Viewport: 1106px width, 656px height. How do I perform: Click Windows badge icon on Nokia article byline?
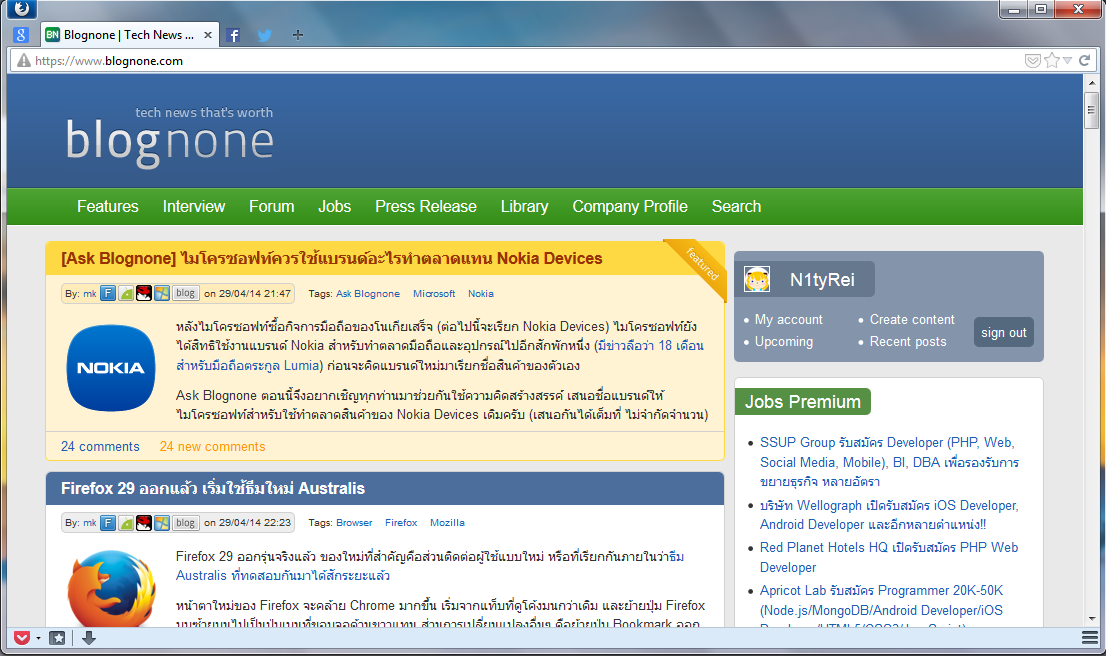pos(162,293)
